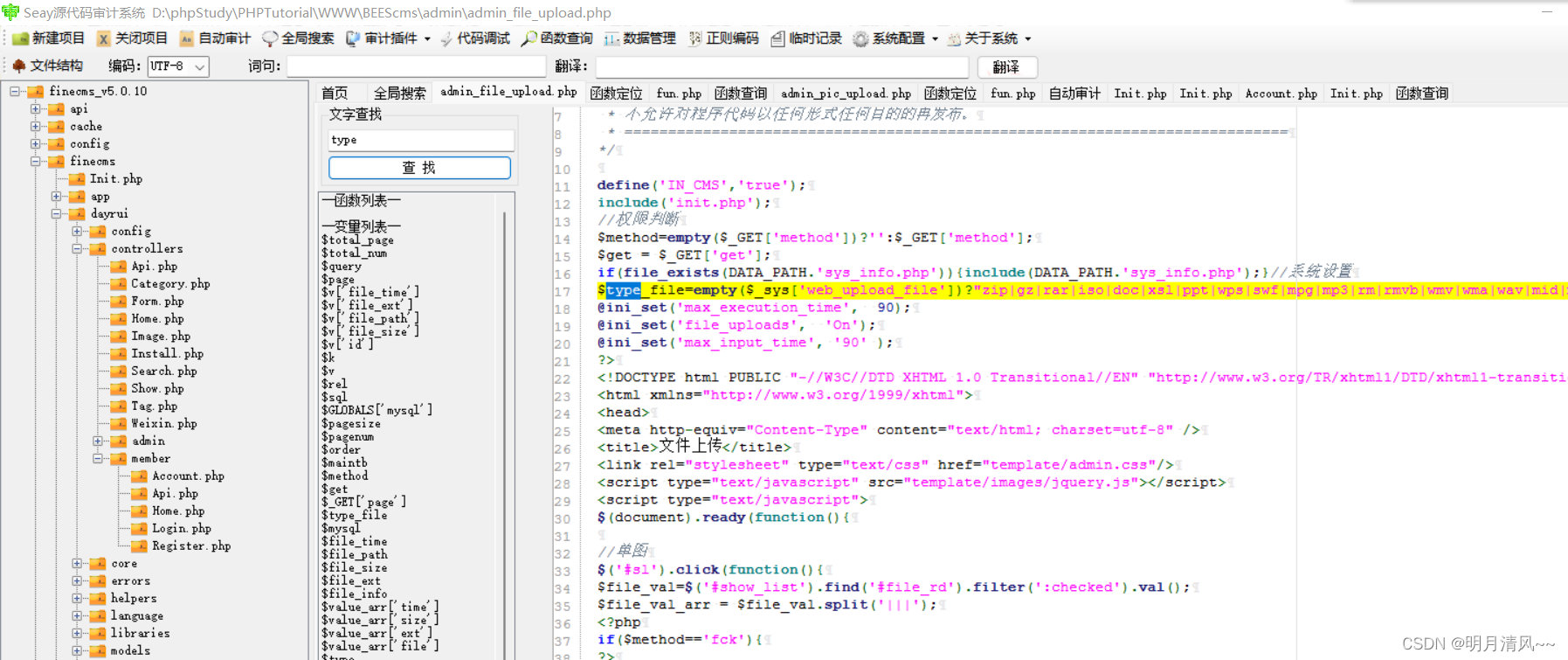Click the 翻译 result text field

(x=782, y=66)
